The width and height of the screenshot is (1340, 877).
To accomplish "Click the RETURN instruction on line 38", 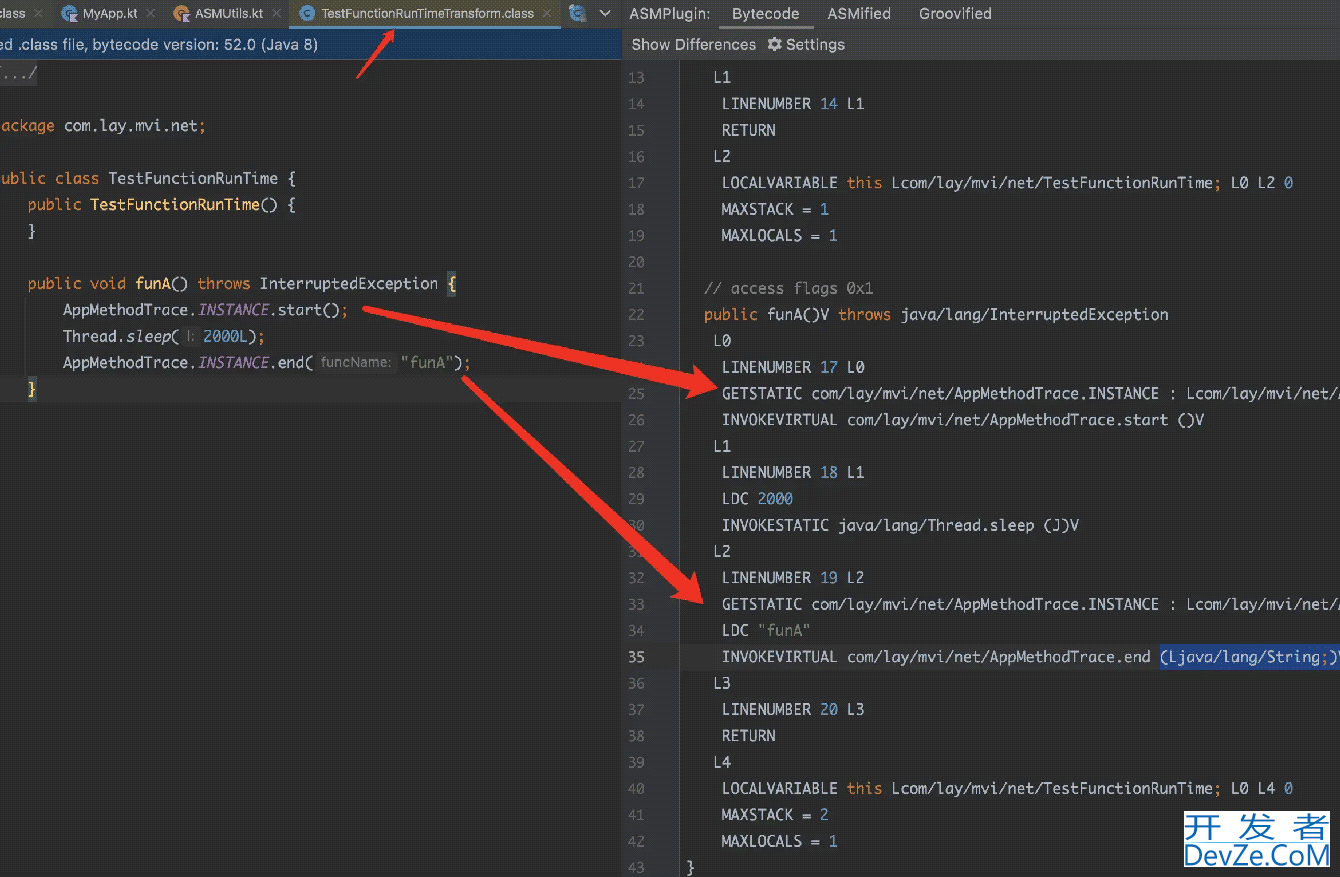I will [748, 735].
